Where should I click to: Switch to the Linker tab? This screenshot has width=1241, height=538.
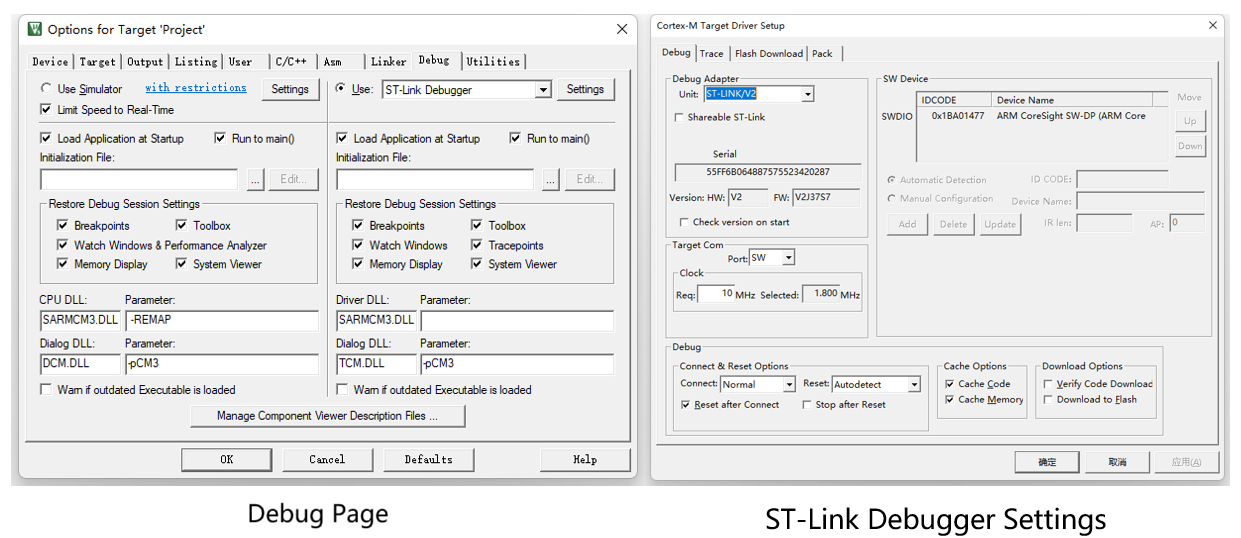tap(389, 62)
